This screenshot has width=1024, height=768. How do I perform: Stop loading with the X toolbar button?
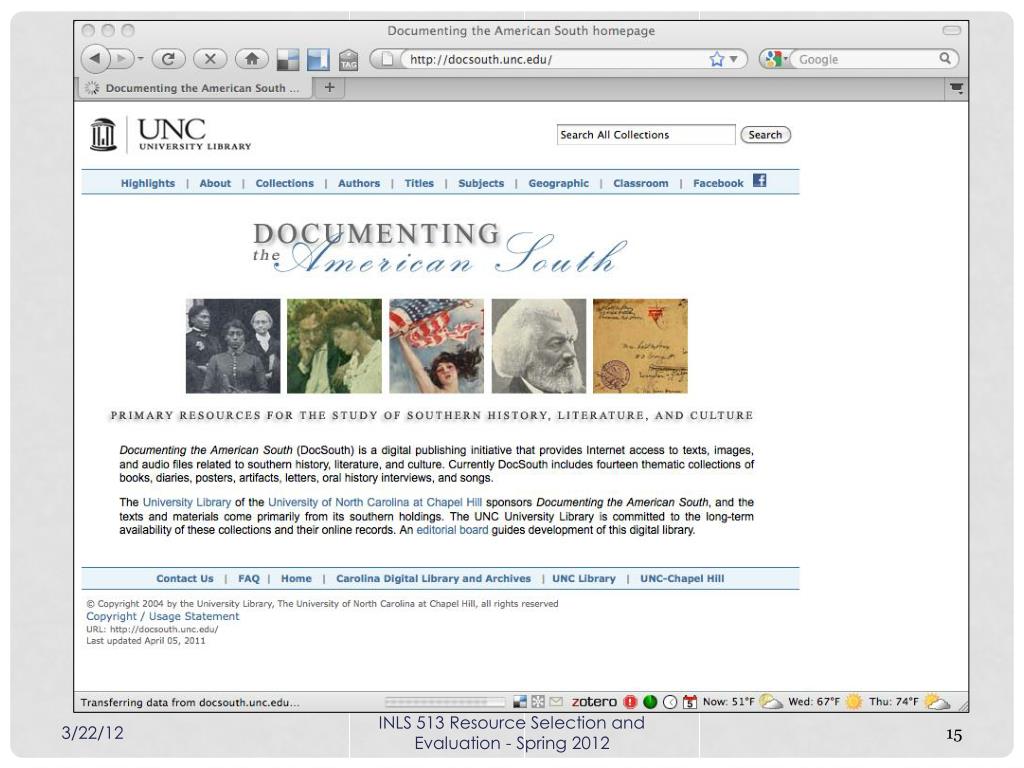pos(210,59)
